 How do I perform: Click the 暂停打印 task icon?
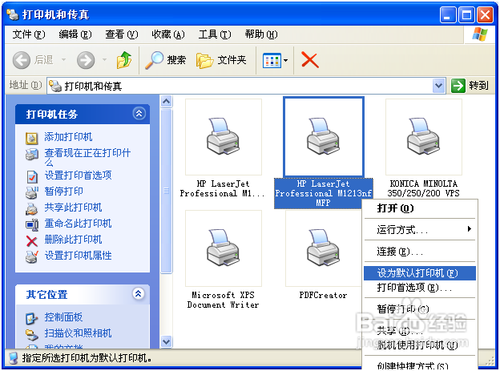pos(32,192)
